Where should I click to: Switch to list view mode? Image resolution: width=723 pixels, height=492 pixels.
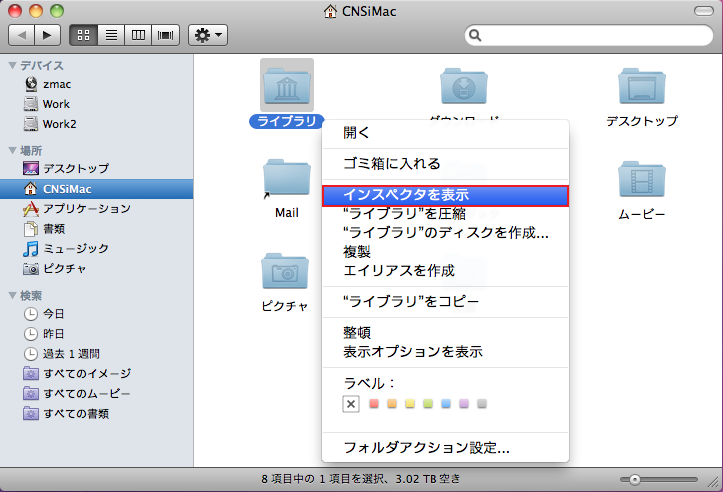click(111, 35)
